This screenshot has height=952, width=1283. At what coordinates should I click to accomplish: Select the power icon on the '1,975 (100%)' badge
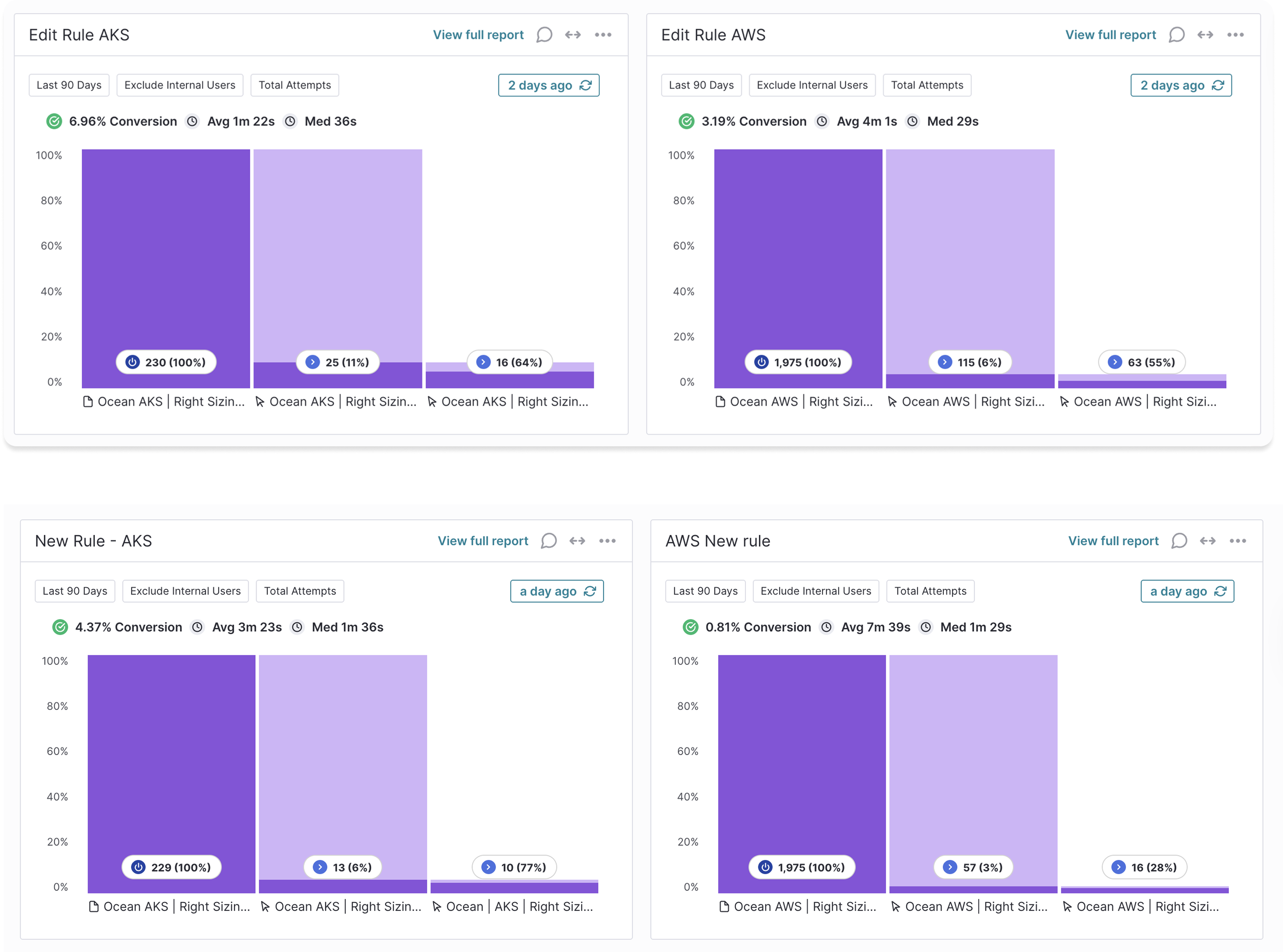[761, 362]
